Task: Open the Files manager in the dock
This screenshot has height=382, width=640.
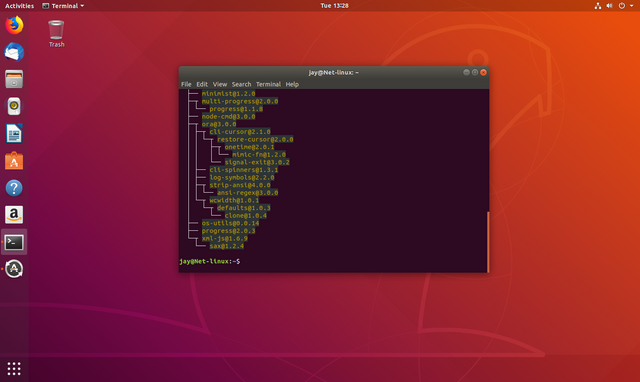Action: point(14,79)
